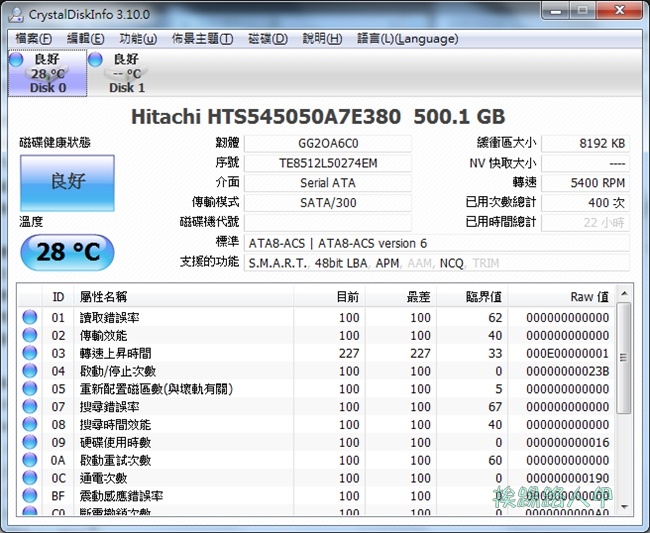Screen dimensions: 650x533
Task: Select the 通電次數 attribute row
Action: tap(317, 478)
